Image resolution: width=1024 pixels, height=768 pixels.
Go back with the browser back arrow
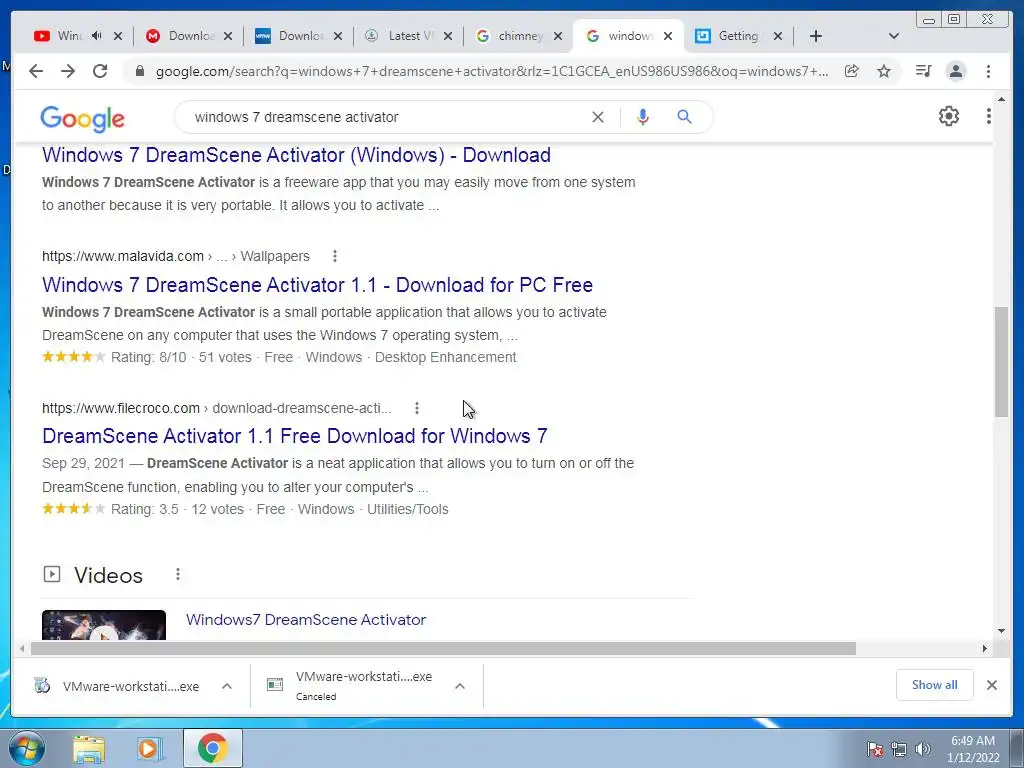(36, 71)
